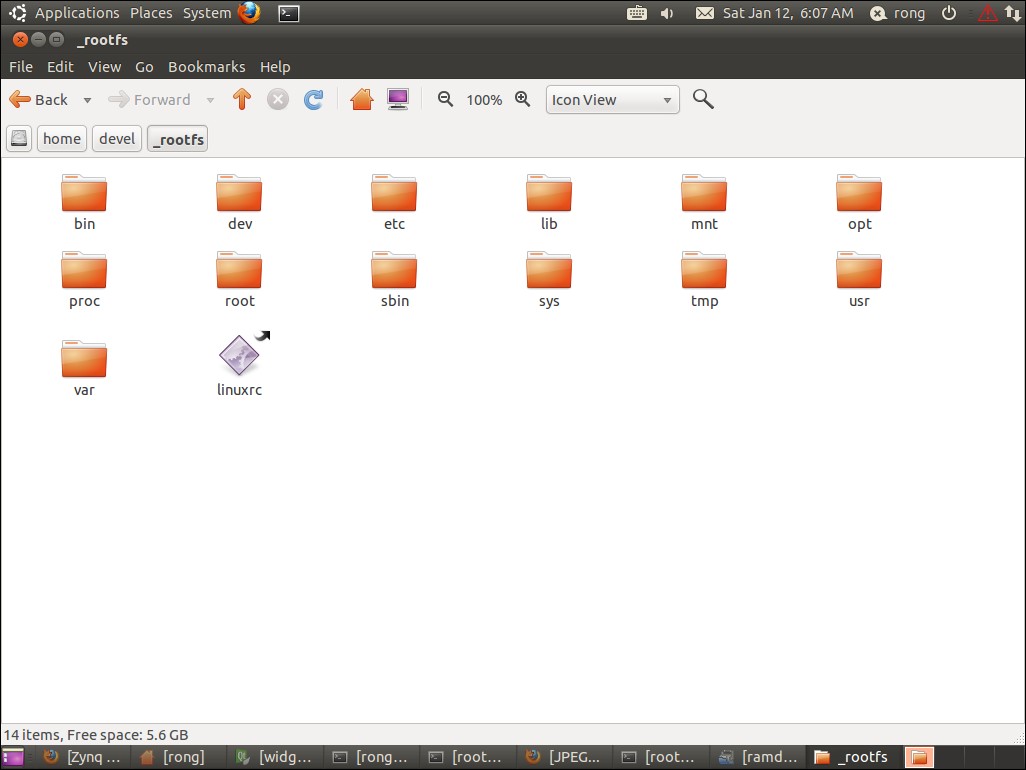Viewport: 1026px width, 770px height.
Task: Open the volume control indicator
Action: click(x=667, y=13)
